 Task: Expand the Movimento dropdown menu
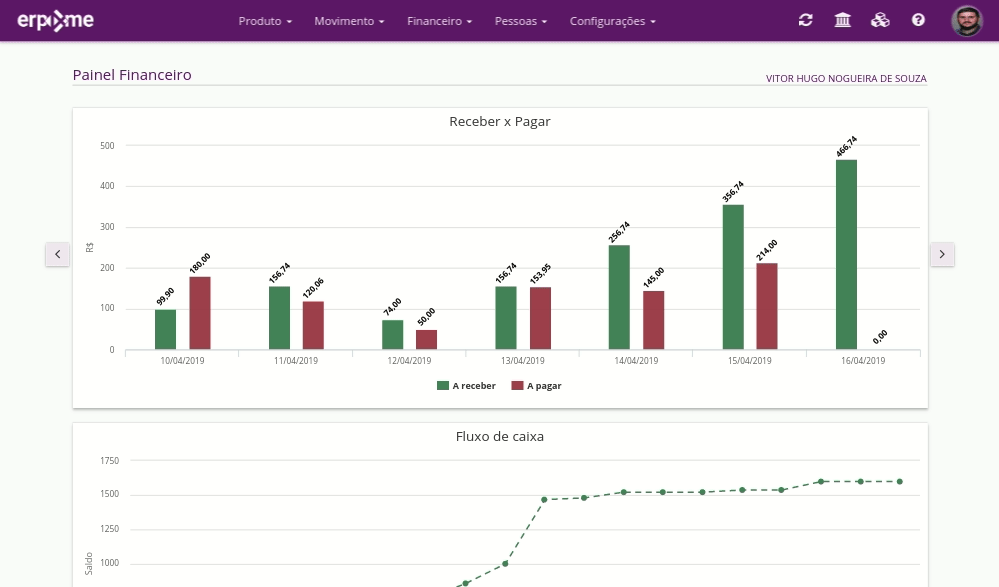point(349,21)
